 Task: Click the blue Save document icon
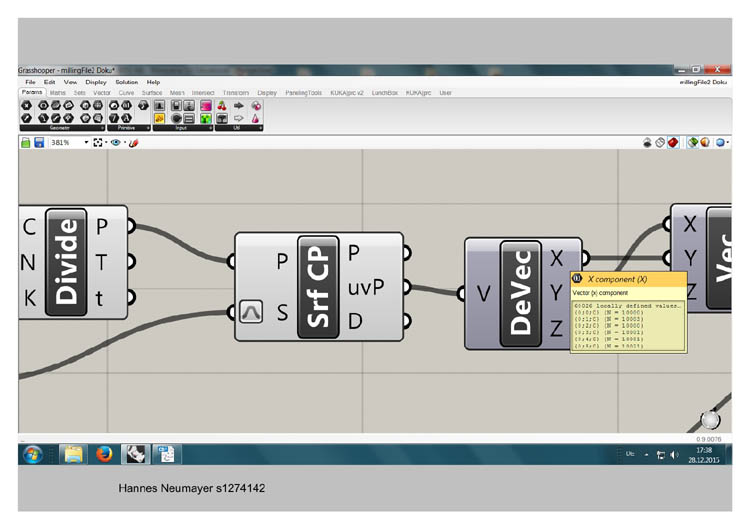coord(39,143)
